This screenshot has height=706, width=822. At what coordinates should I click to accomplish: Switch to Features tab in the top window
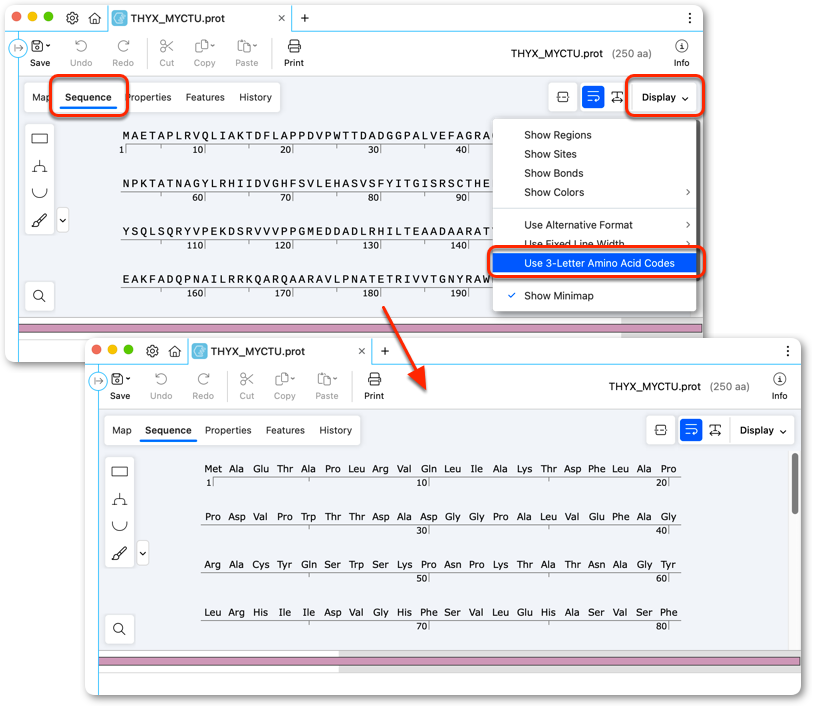tap(205, 97)
